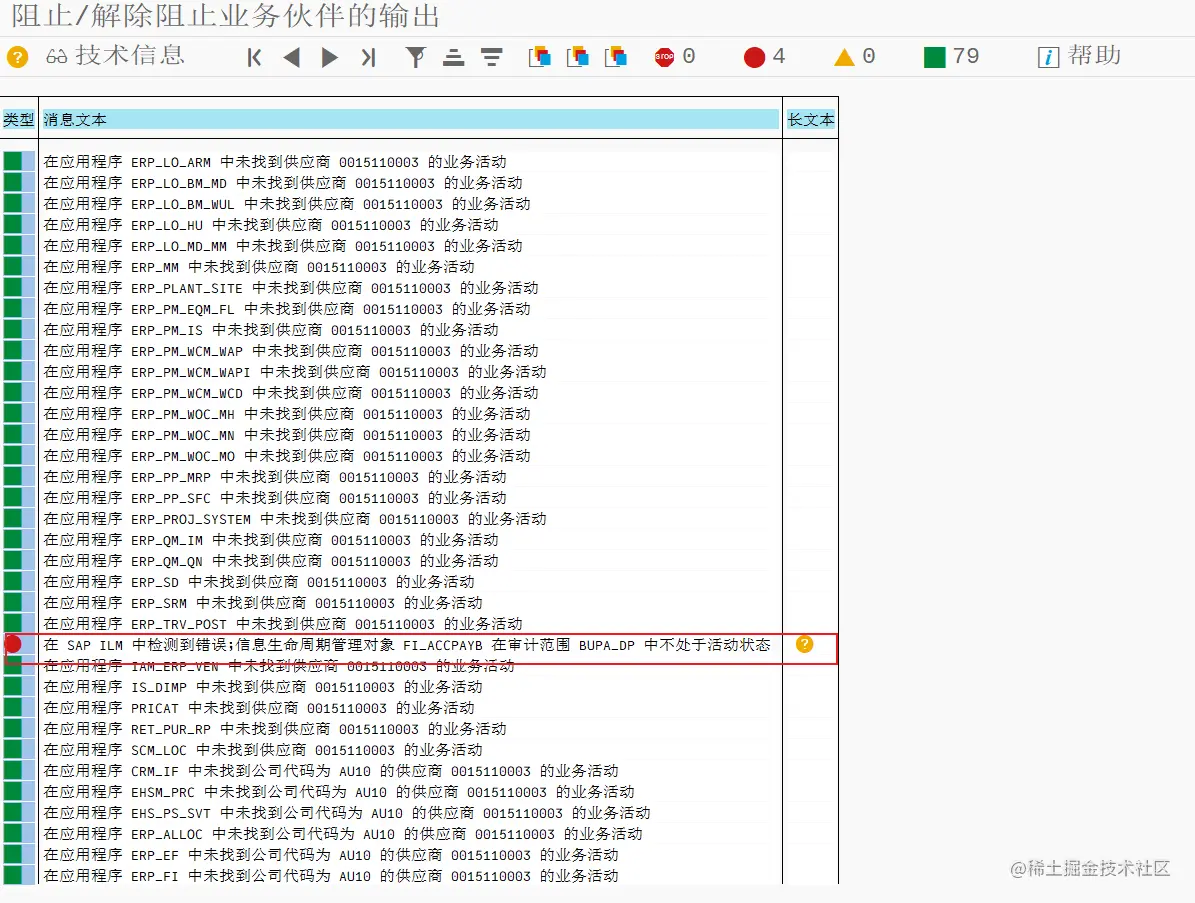Filter abort messages stop icon showing 0
This screenshot has height=903, width=1195.
coord(674,57)
